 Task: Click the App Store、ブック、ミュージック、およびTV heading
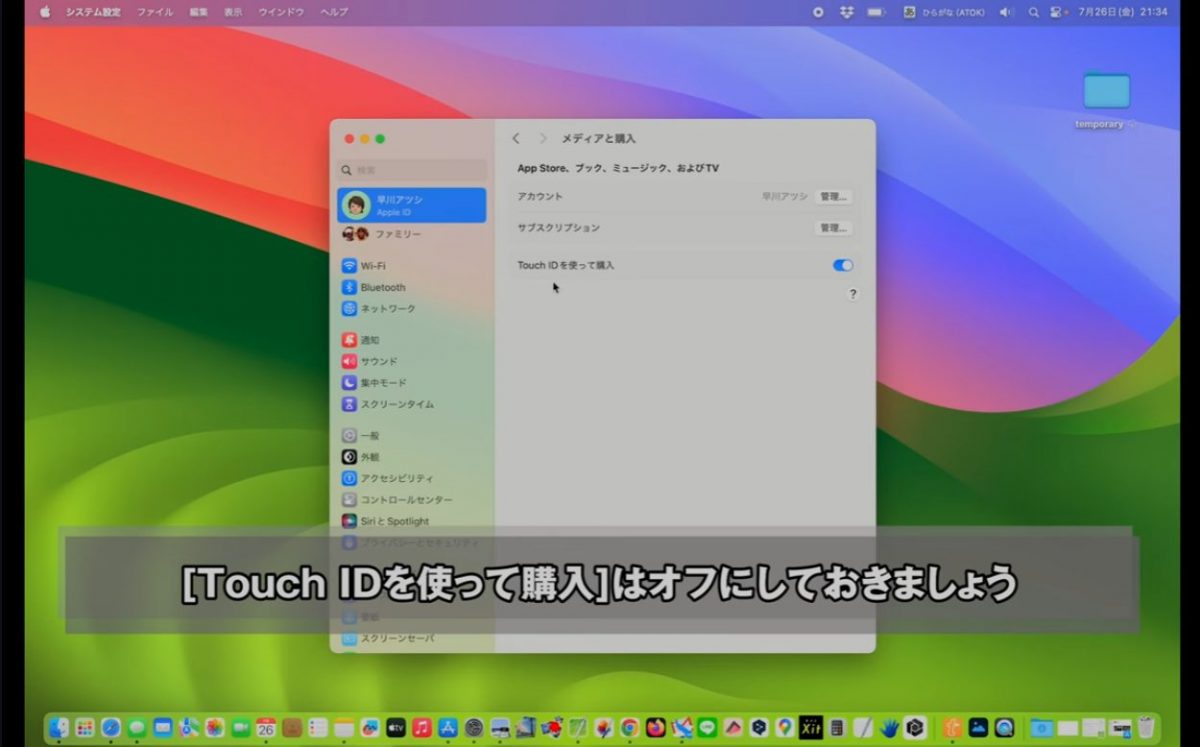click(618, 168)
